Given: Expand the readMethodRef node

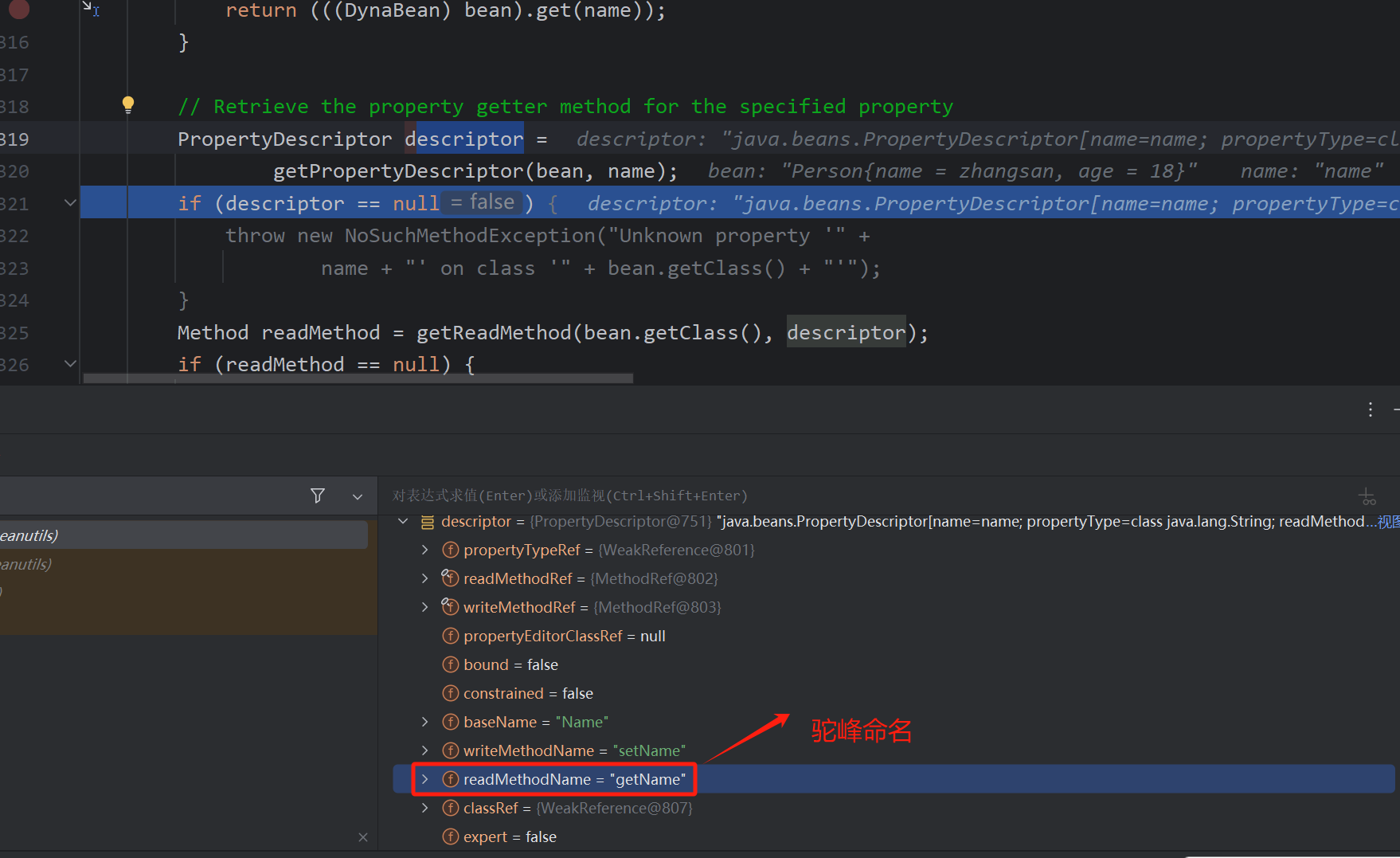Looking at the screenshot, I should coord(425,578).
